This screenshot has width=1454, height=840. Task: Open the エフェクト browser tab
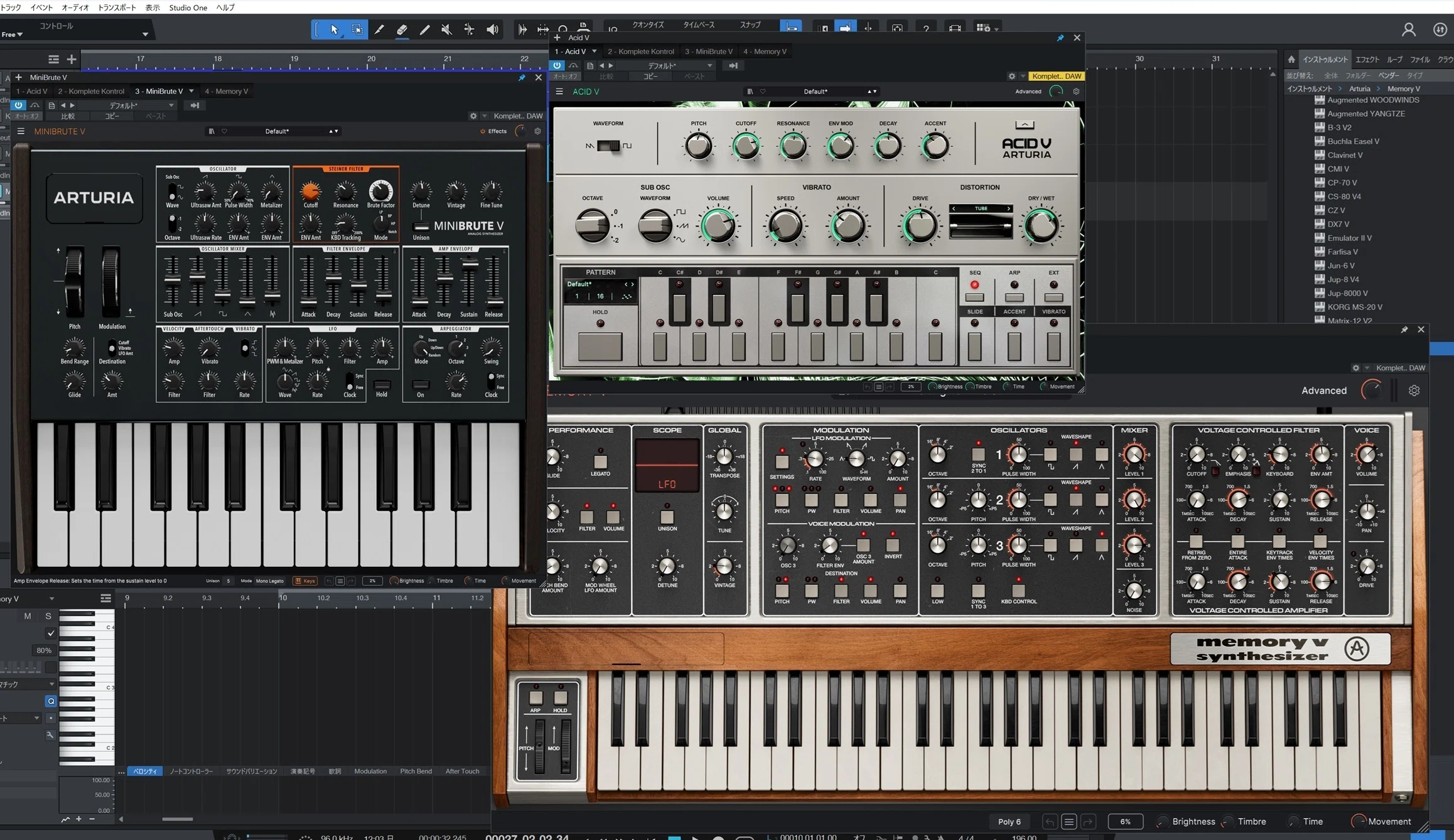1367,60
